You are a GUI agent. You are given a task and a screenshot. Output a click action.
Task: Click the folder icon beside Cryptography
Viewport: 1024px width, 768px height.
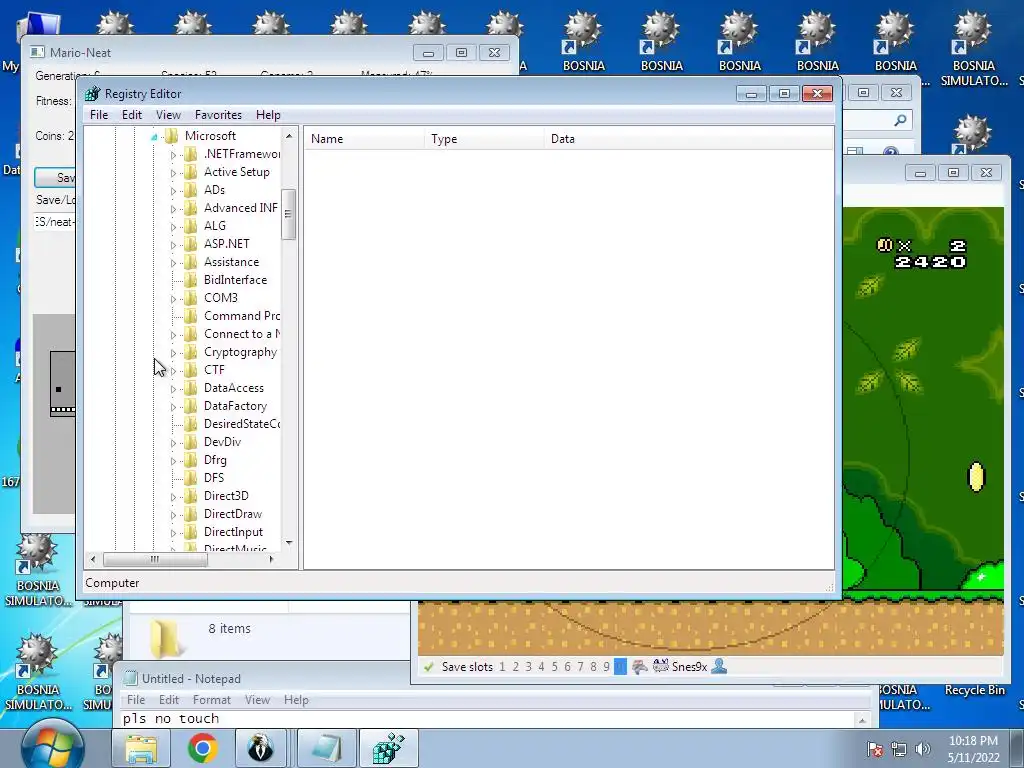point(191,352)
